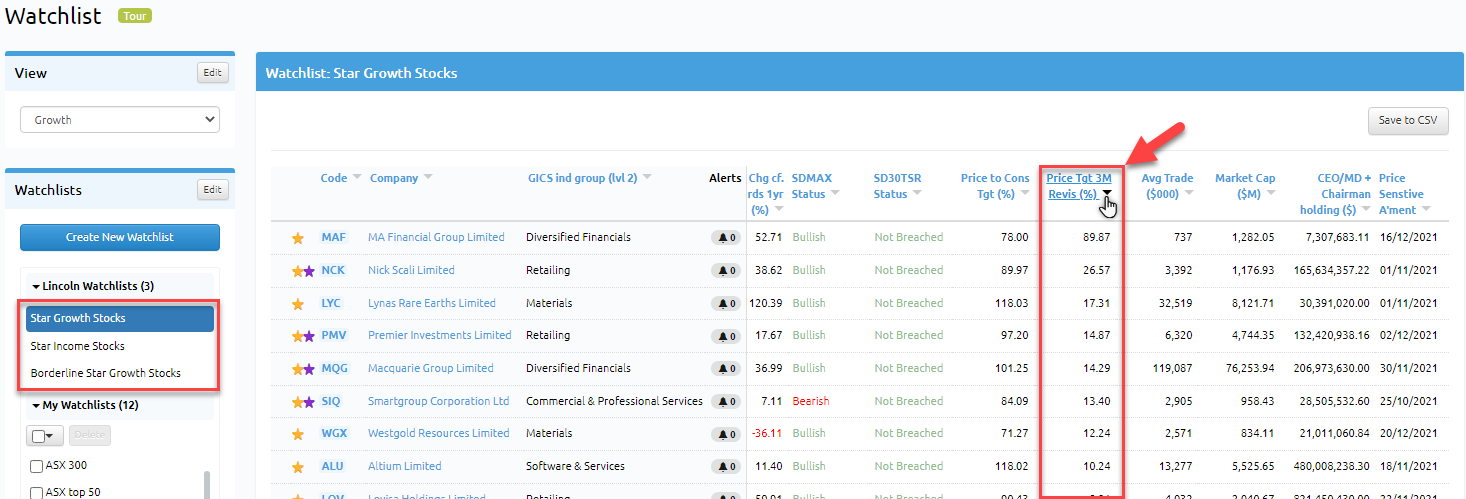The image size is (1466, 499).
Task: Click the Tour badge next to Watchlist
Action: tap(135, 16)
